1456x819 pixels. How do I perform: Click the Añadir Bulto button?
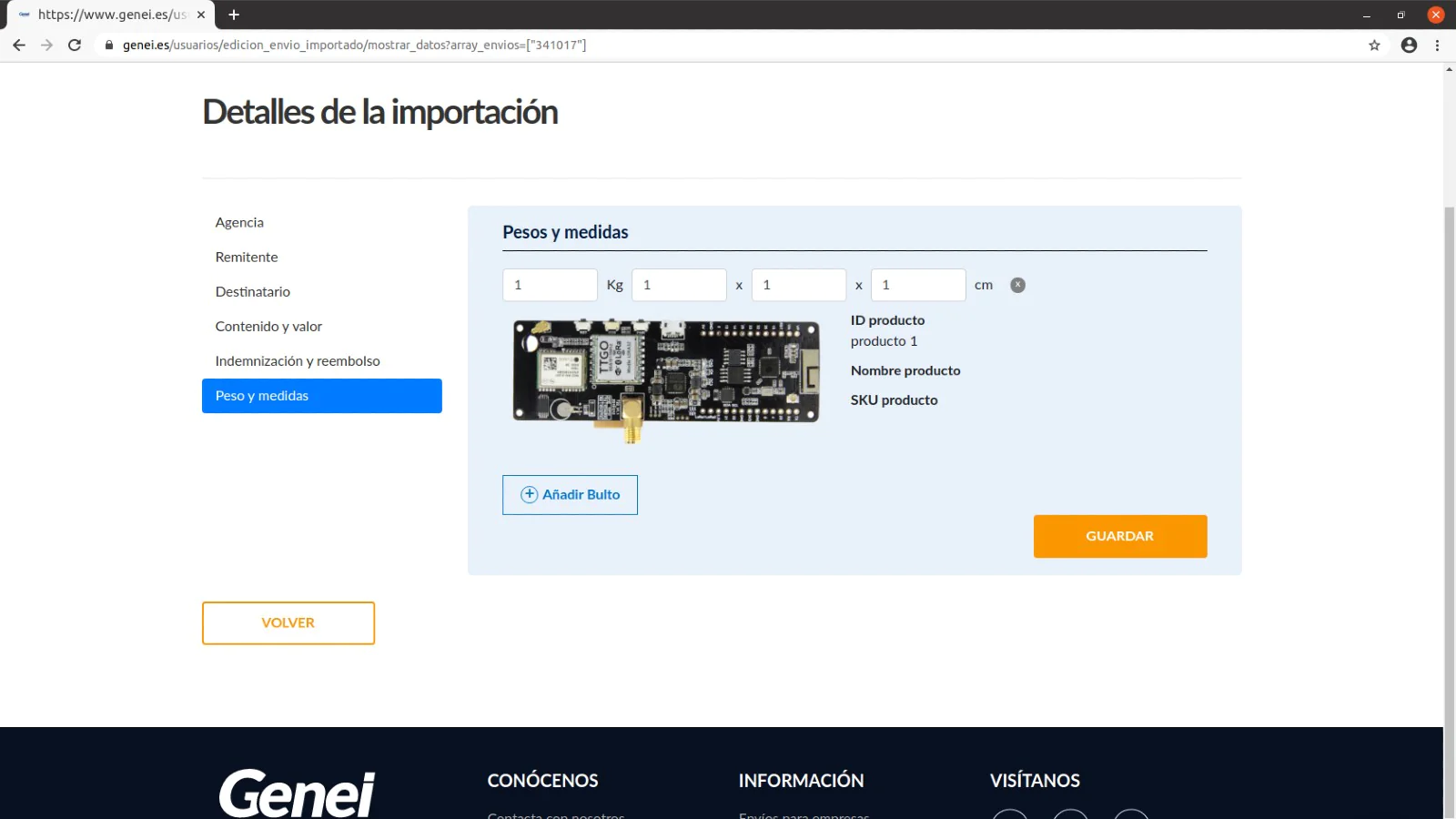pyautogui.click(x=570, y=494)
